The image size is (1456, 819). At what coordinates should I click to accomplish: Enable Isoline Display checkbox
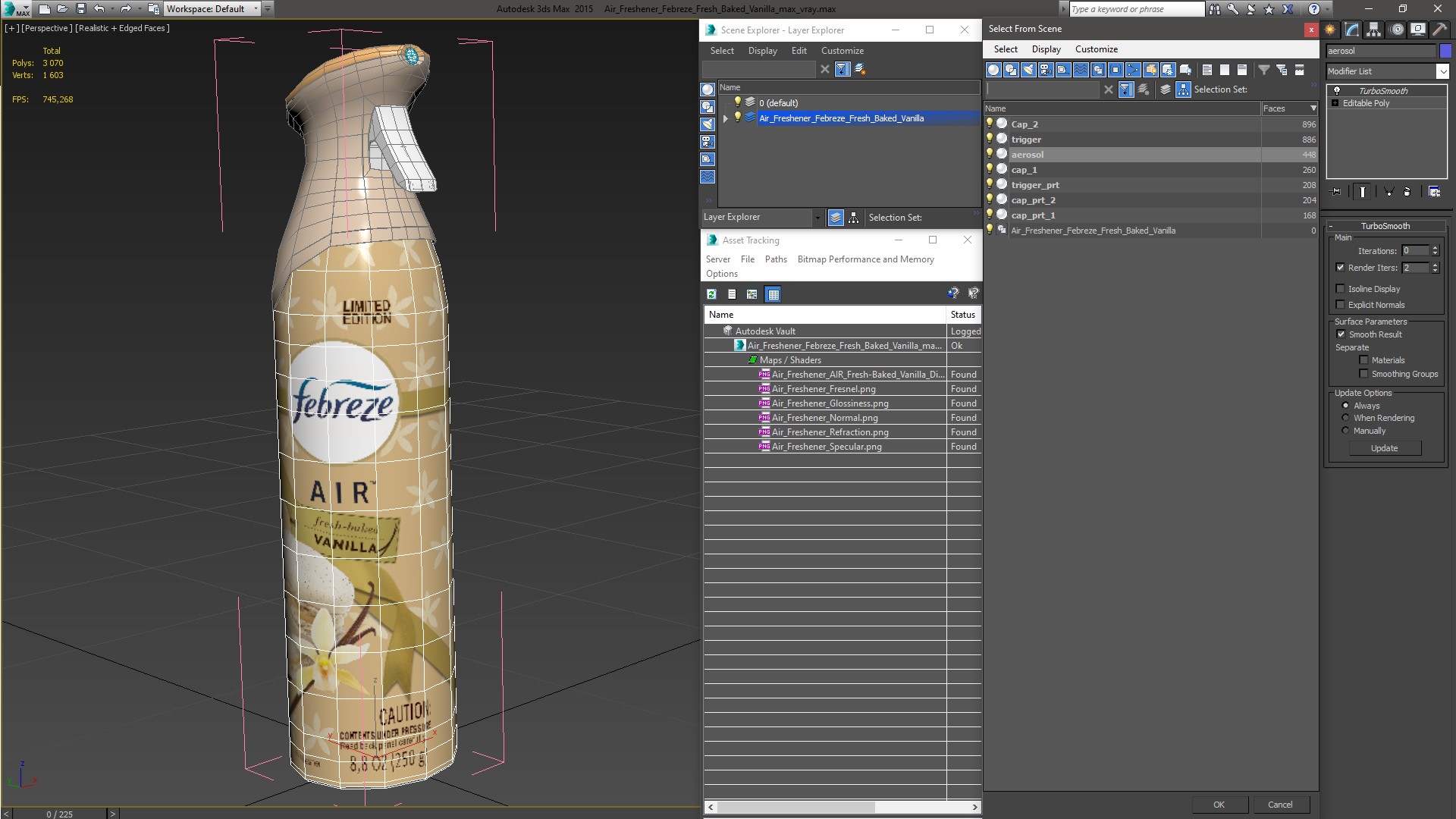click(1340, 289)
